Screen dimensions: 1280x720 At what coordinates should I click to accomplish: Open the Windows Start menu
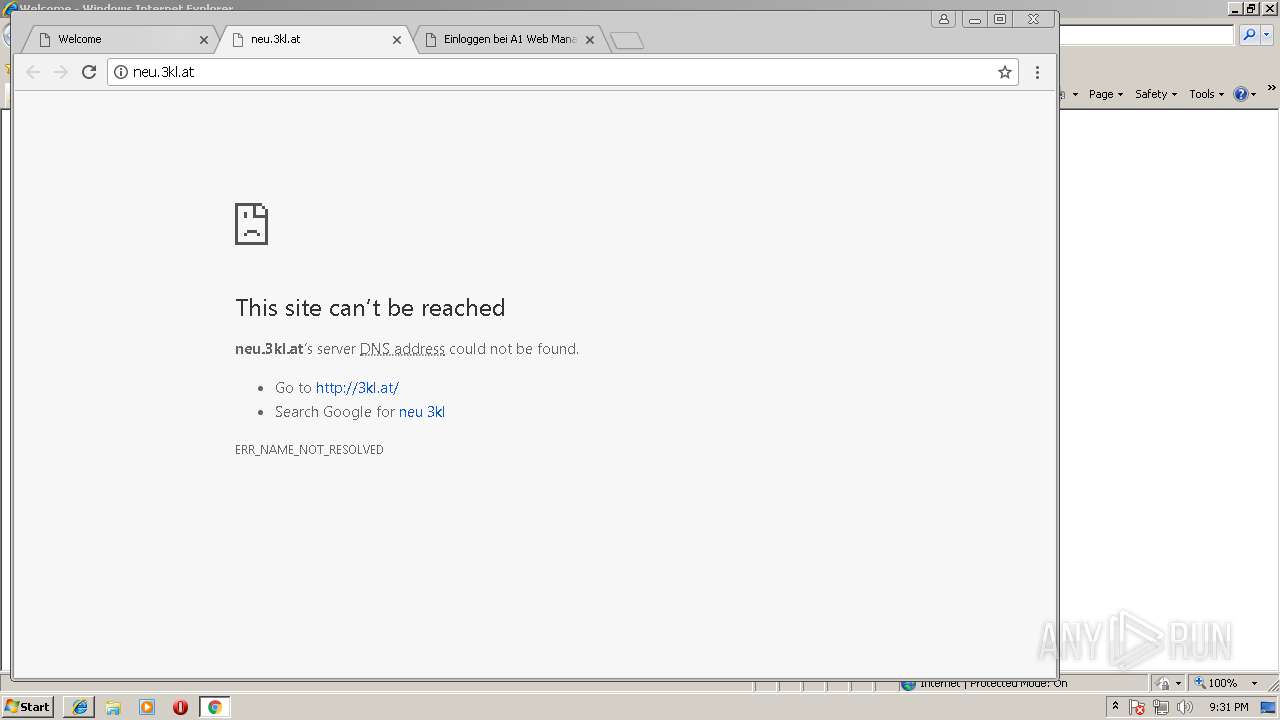pyautogui.click(x=28, y=707)
